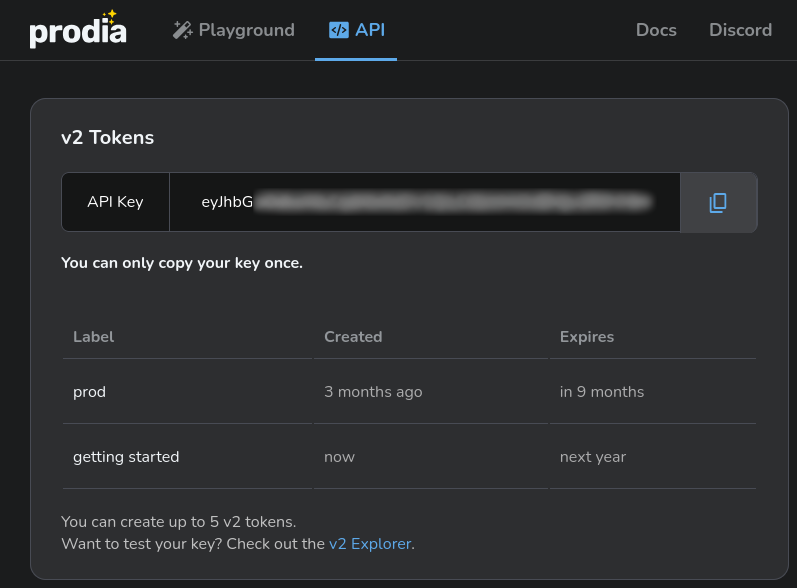Select the Expires column header
Screen dimensions: 797x588
coord(587,336)
